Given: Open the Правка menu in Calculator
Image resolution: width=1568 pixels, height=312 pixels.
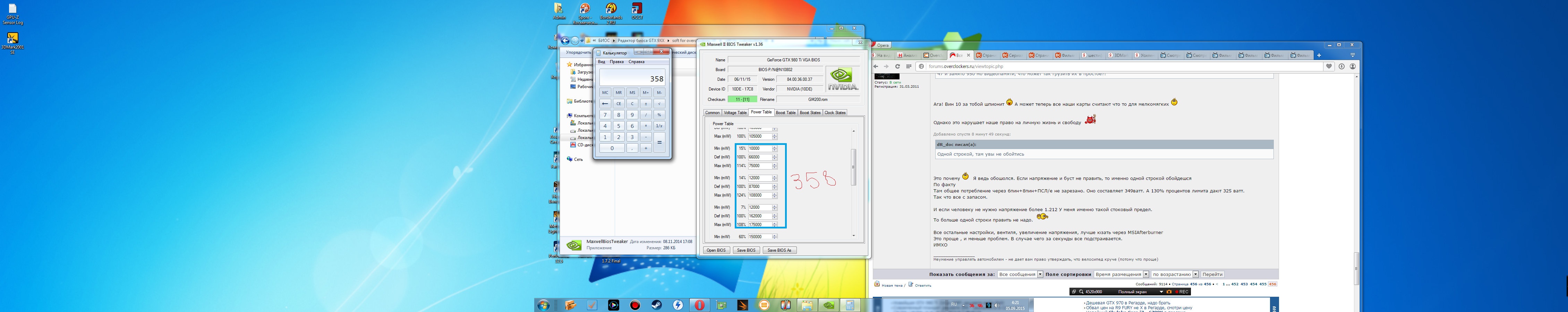Looking at the screenshot, I should tap(616, 61).
